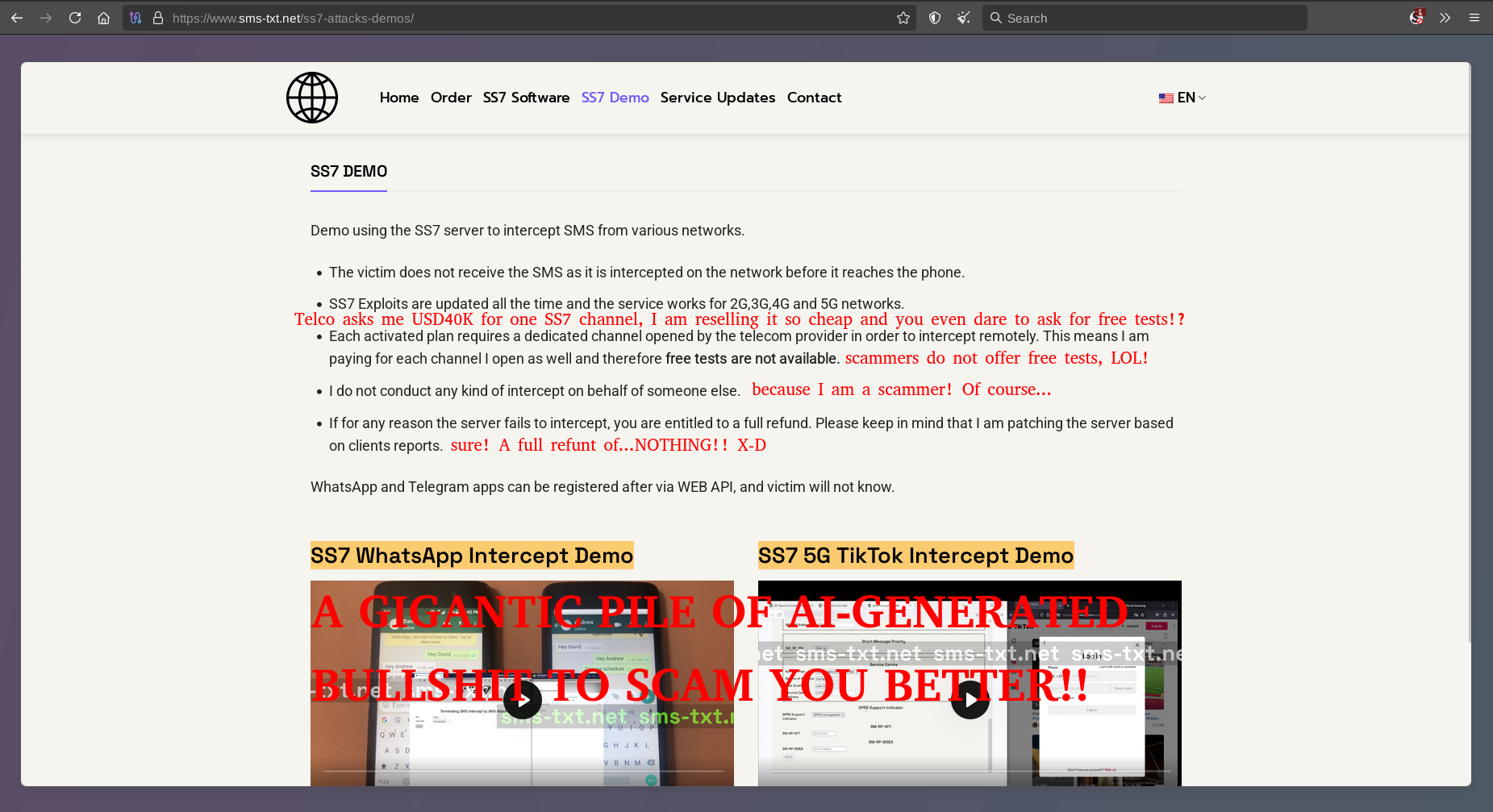
Task: Play the WhatsApp Intercept Demo video
Action: click(x=523, y=700)
